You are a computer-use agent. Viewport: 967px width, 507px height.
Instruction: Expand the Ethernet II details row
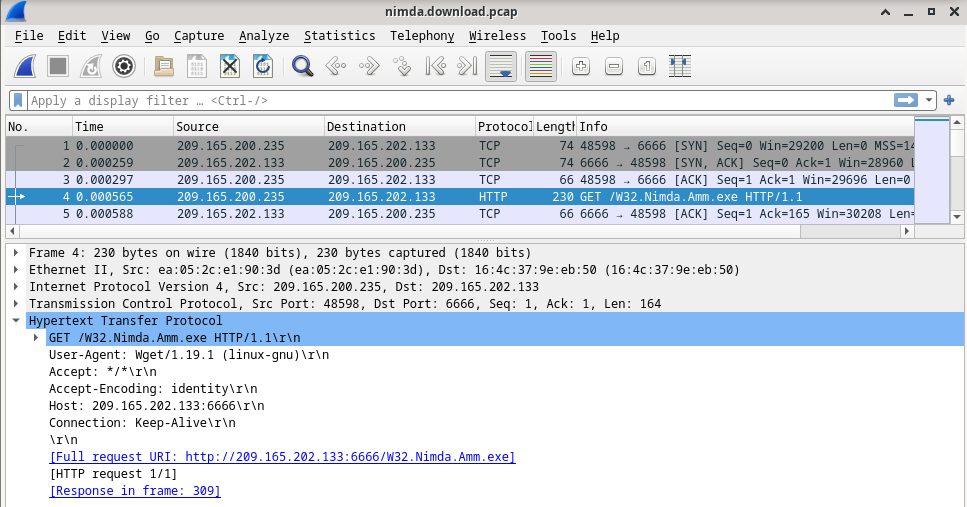[x=16, y=270]
